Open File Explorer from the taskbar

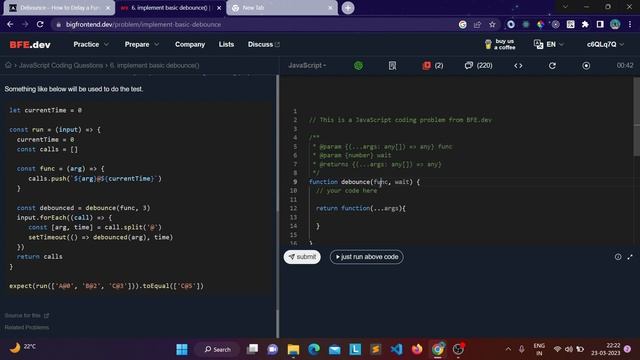(x=293, y=349)
